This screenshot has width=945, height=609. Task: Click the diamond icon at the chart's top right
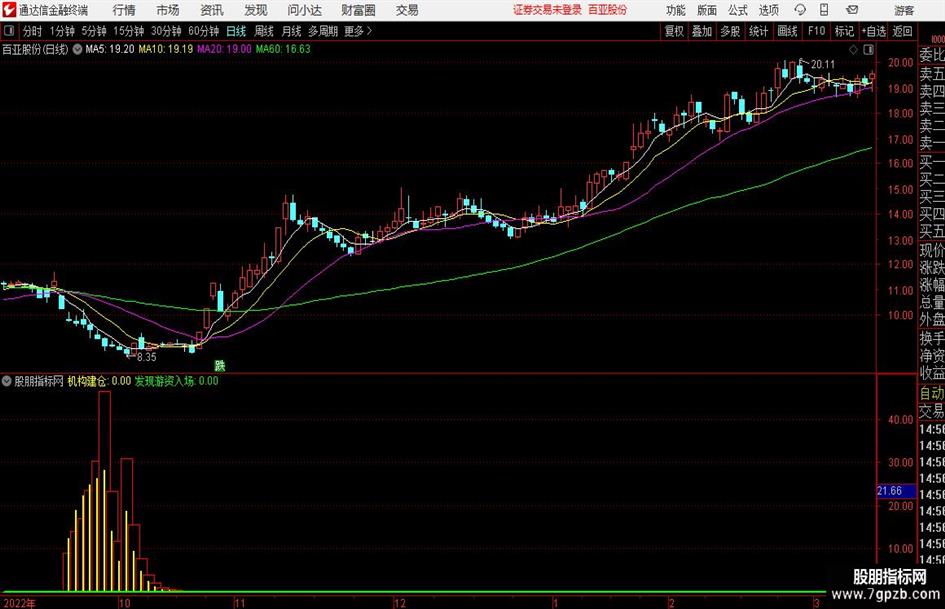(x=853, y=50)
